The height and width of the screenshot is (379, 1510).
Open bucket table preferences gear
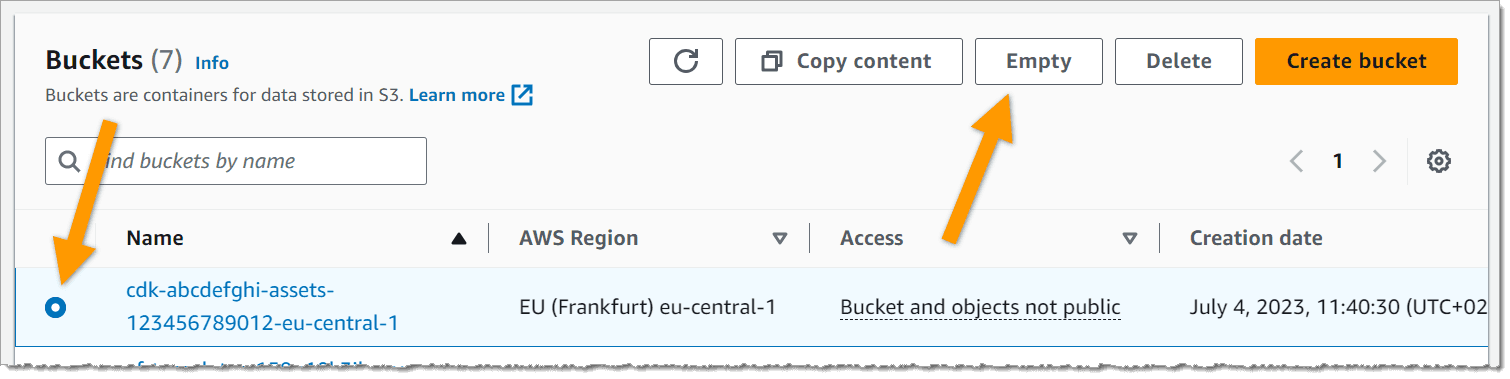[1438, 161]
